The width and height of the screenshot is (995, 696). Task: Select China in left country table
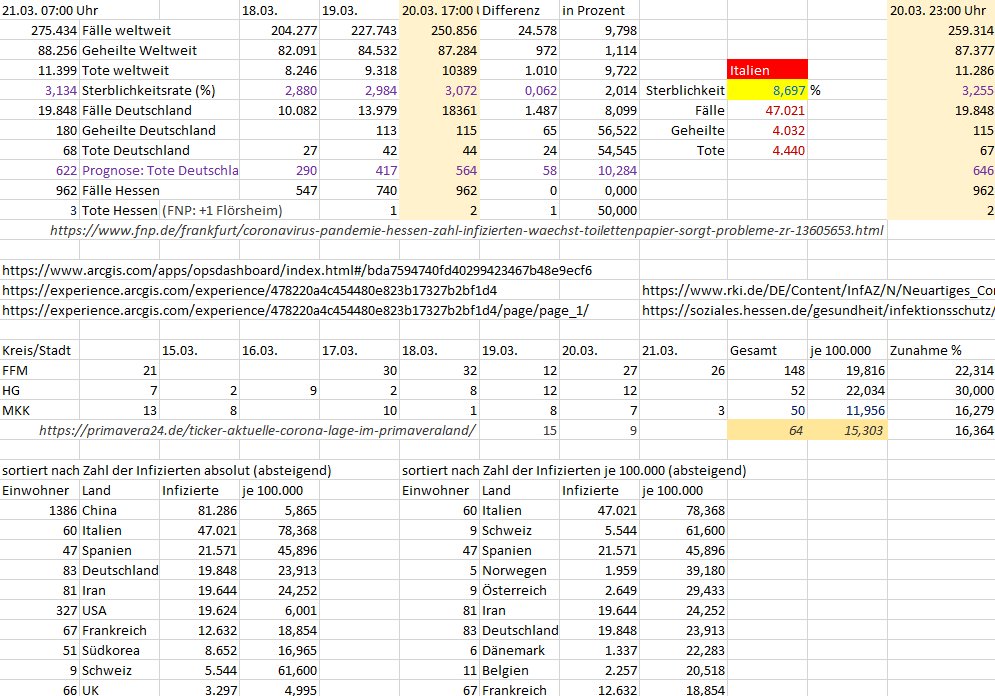coord(120,510)
